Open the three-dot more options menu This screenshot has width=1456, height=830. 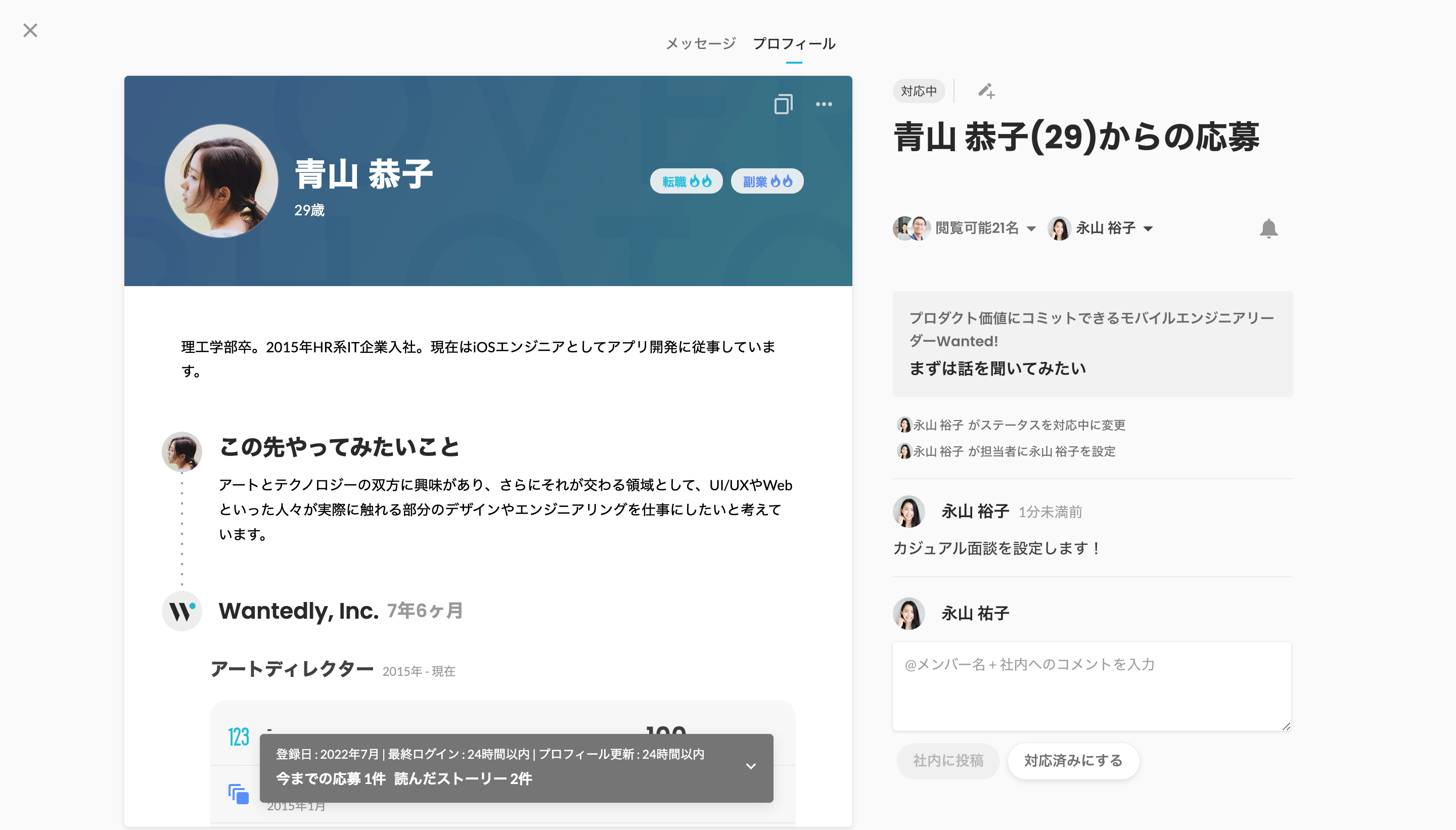pyautogui.click(x=824, y=104)
